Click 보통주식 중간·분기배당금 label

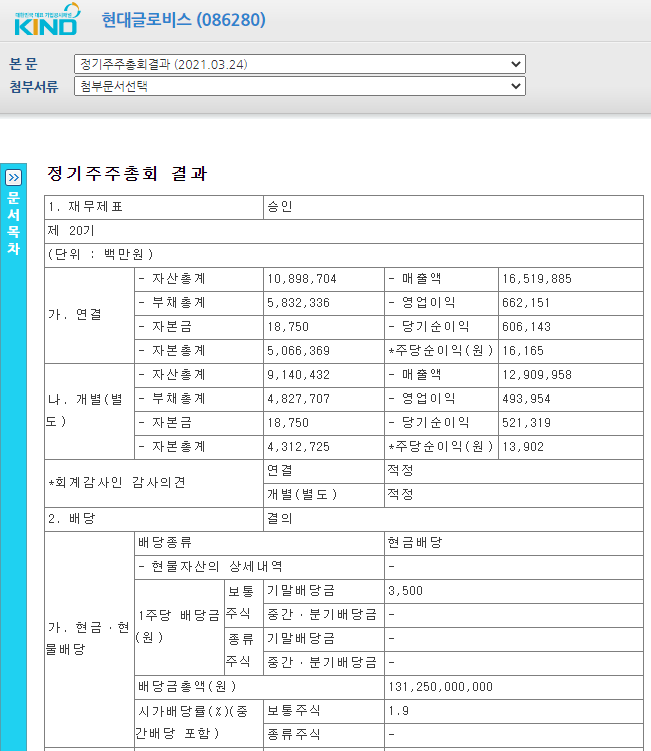pyautogui.click(x=323, y=615)
